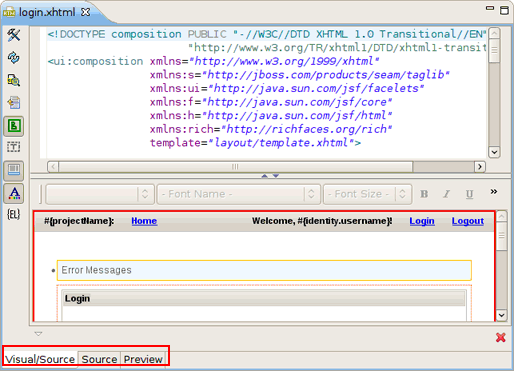Screen dimensions: 514x371
Task: Click visual pane scroll up arrow
Action: [502, 216]
